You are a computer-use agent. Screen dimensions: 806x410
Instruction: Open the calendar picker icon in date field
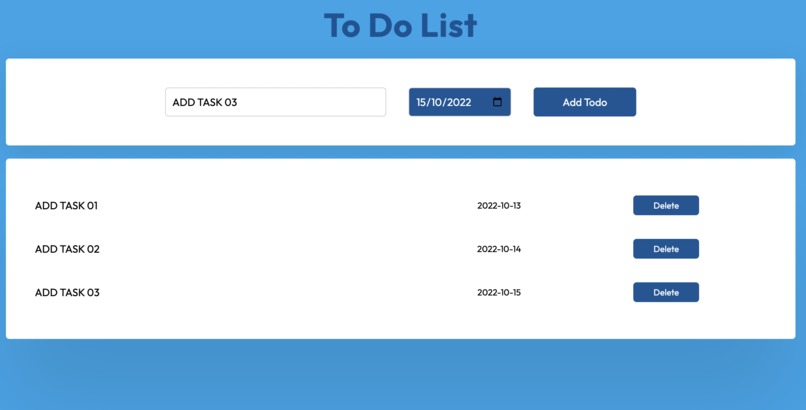pyautogui.click(x=497, y=102)
